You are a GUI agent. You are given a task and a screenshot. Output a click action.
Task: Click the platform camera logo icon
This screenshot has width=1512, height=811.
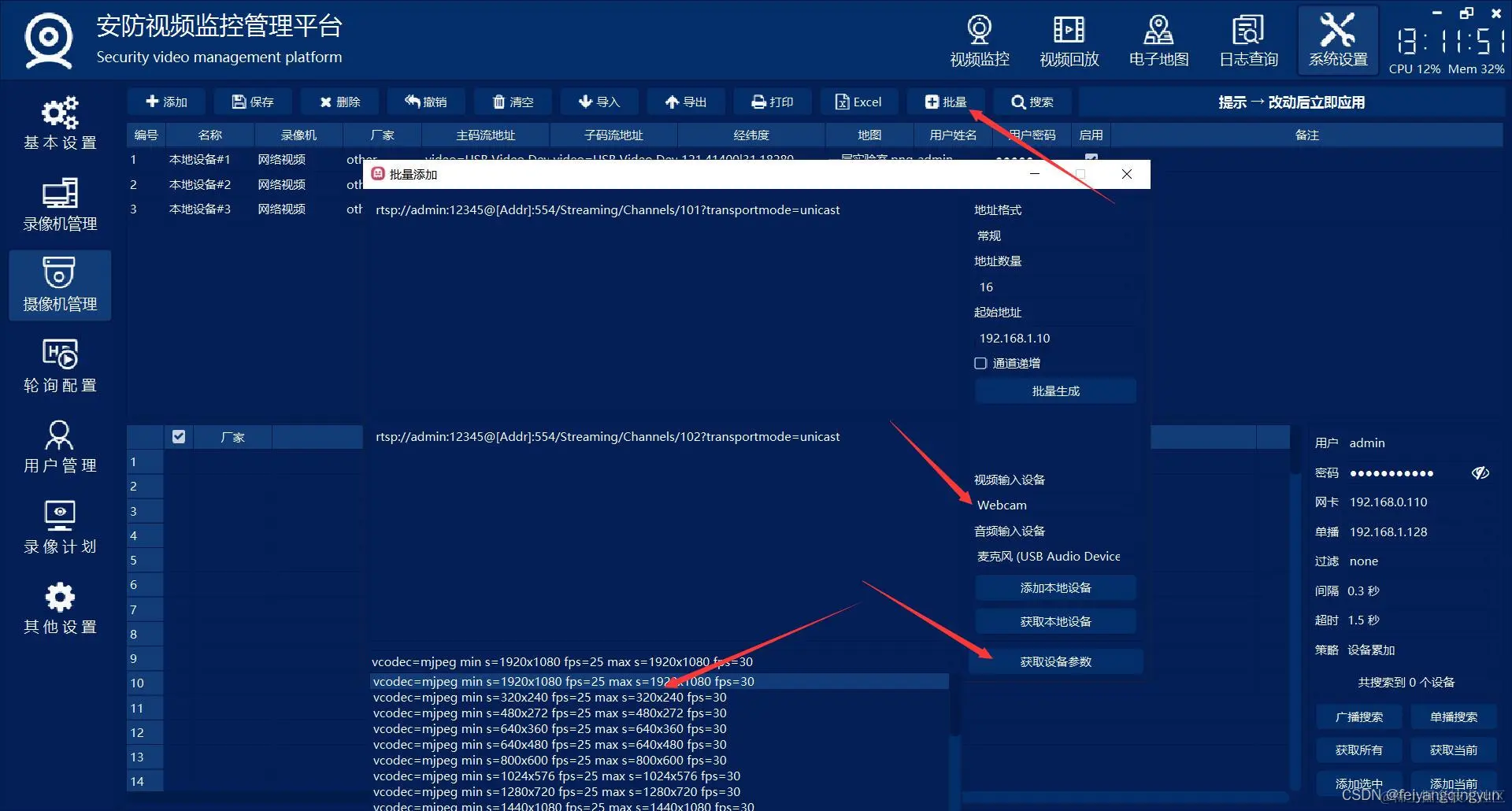point(49,41)
